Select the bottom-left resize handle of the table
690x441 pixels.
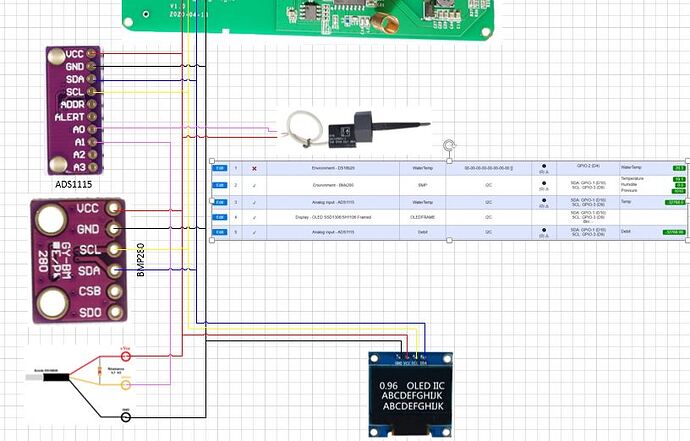tap(212, 240)
